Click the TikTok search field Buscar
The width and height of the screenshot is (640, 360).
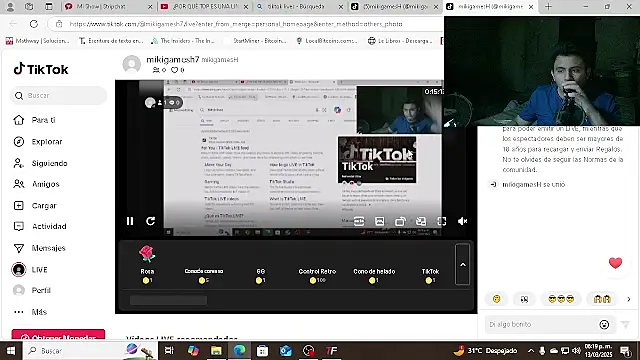click(58, 96)
